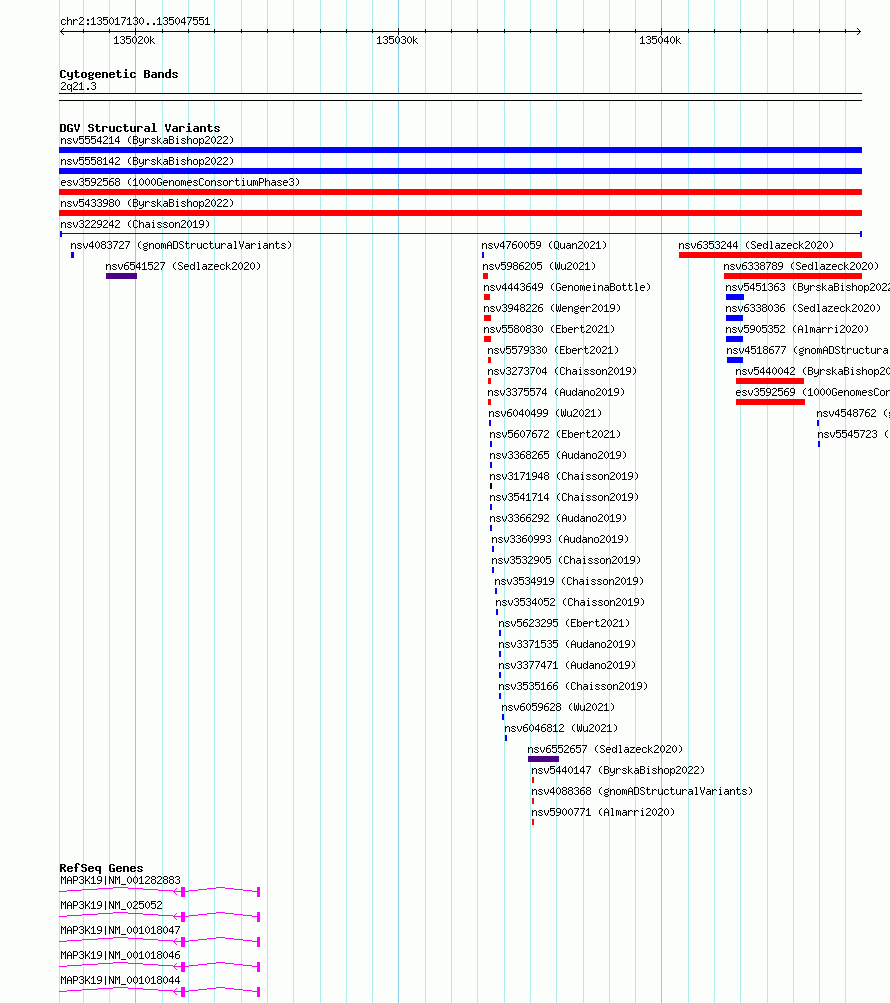The height and width of the screenshot is (1003, 890).
Task: Click nsv4088368 (gnomADStructuralVariants) label
Action: 642,791
